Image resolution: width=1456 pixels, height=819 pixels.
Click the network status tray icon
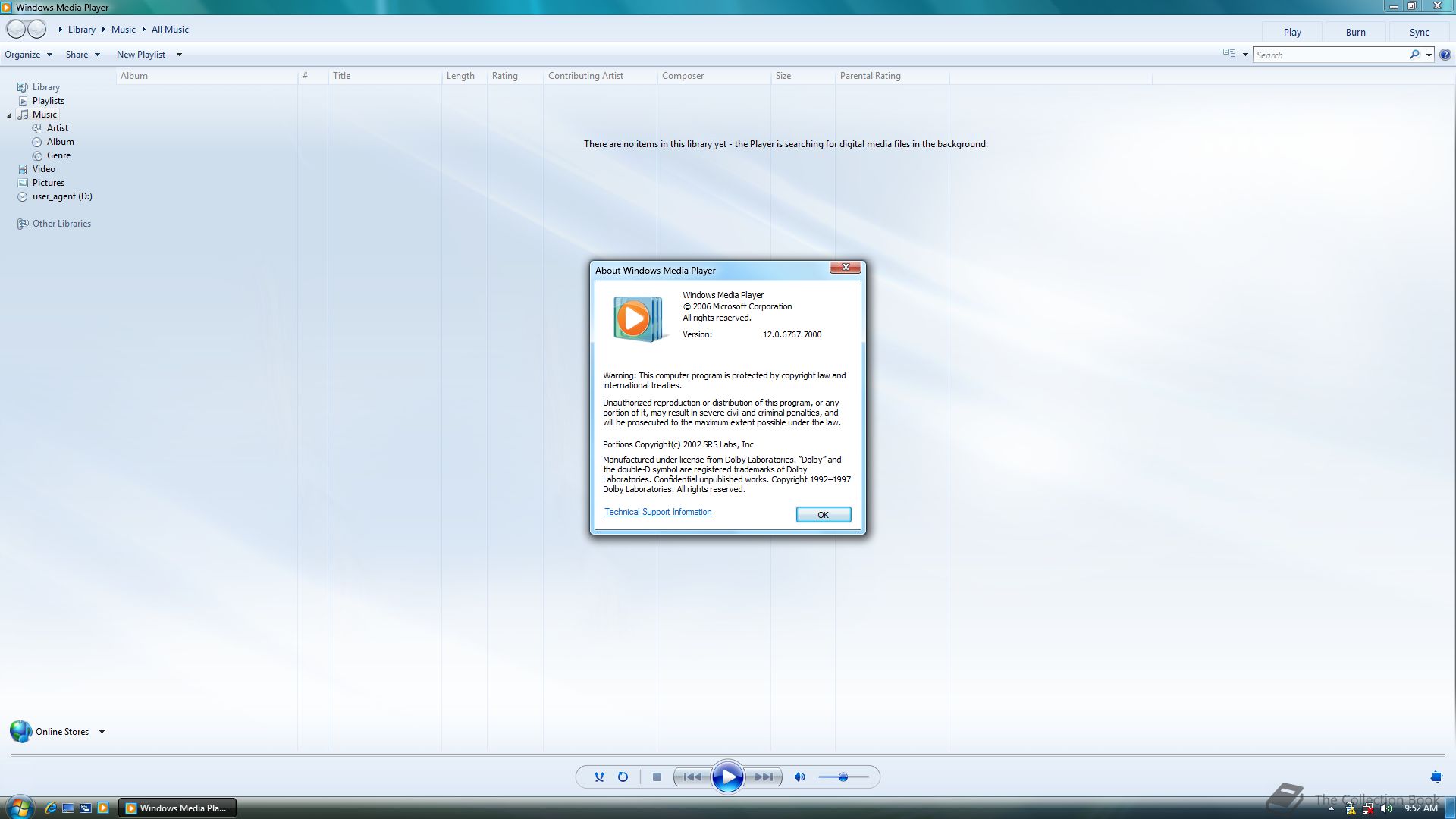point(1368,808)
